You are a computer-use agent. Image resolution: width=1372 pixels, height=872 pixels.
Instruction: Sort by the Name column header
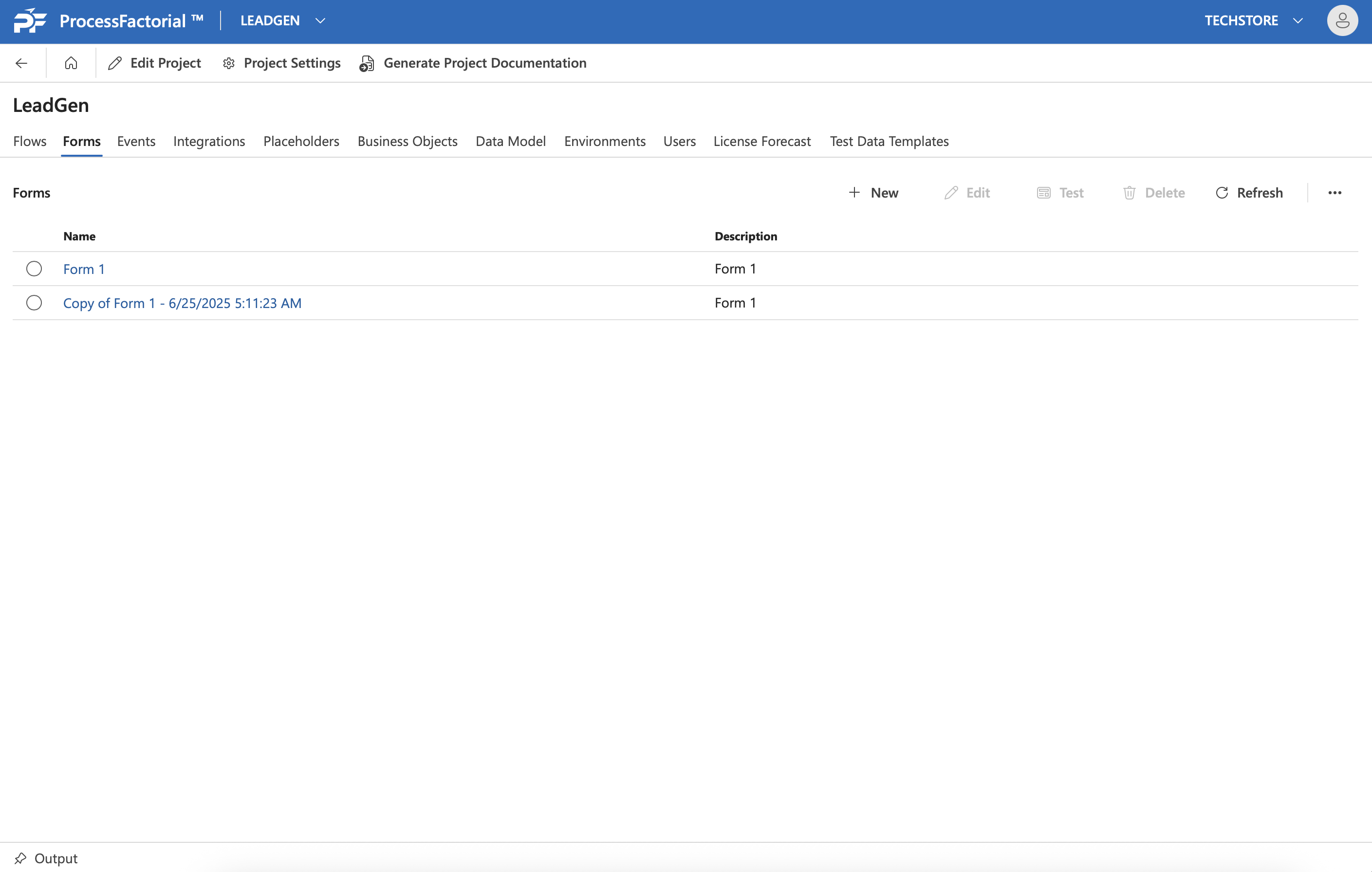tap(79, 236)
